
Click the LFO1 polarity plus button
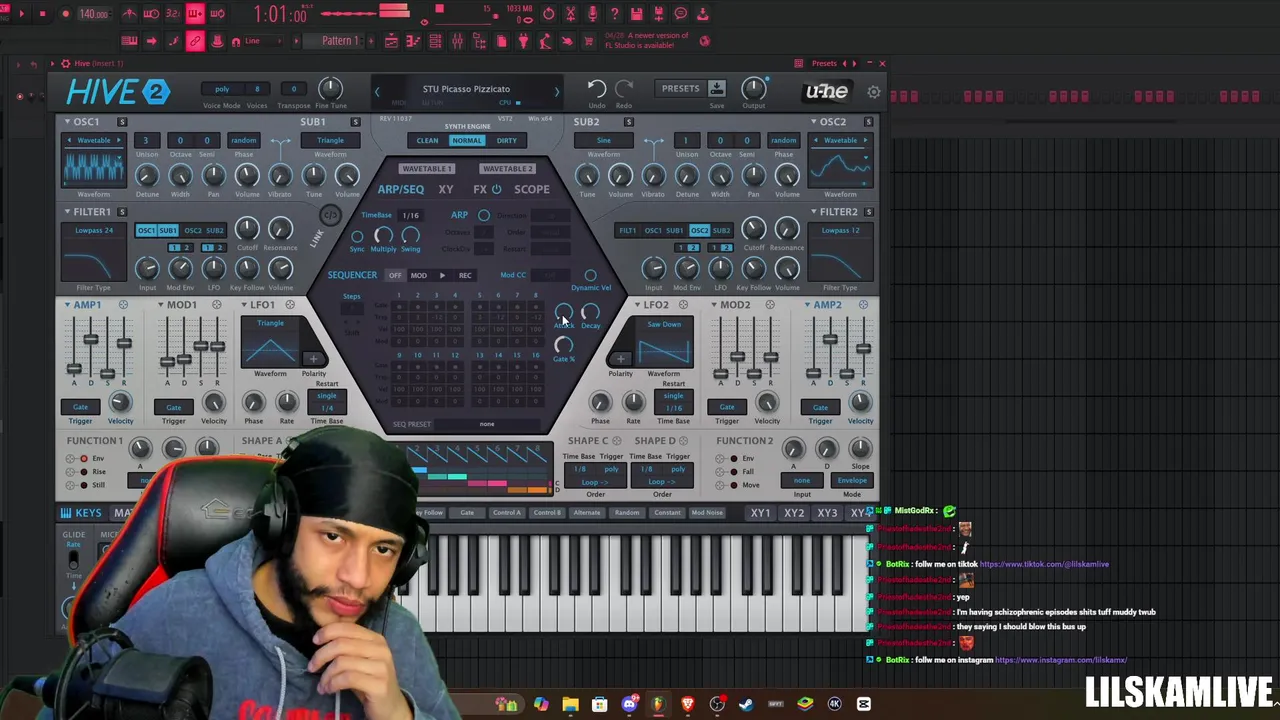pos(313,359)
